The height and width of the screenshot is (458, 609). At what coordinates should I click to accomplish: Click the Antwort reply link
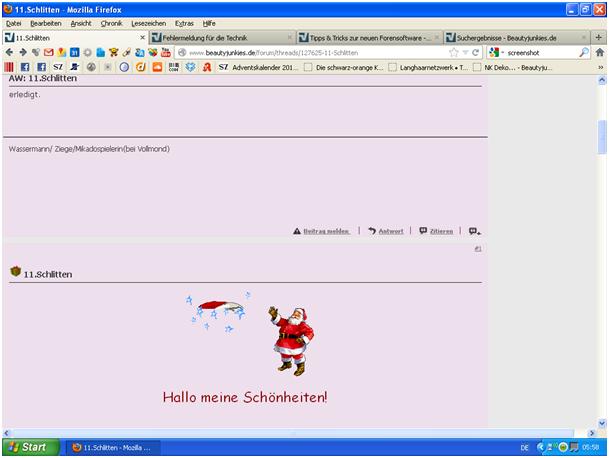(x=386, y=231)
